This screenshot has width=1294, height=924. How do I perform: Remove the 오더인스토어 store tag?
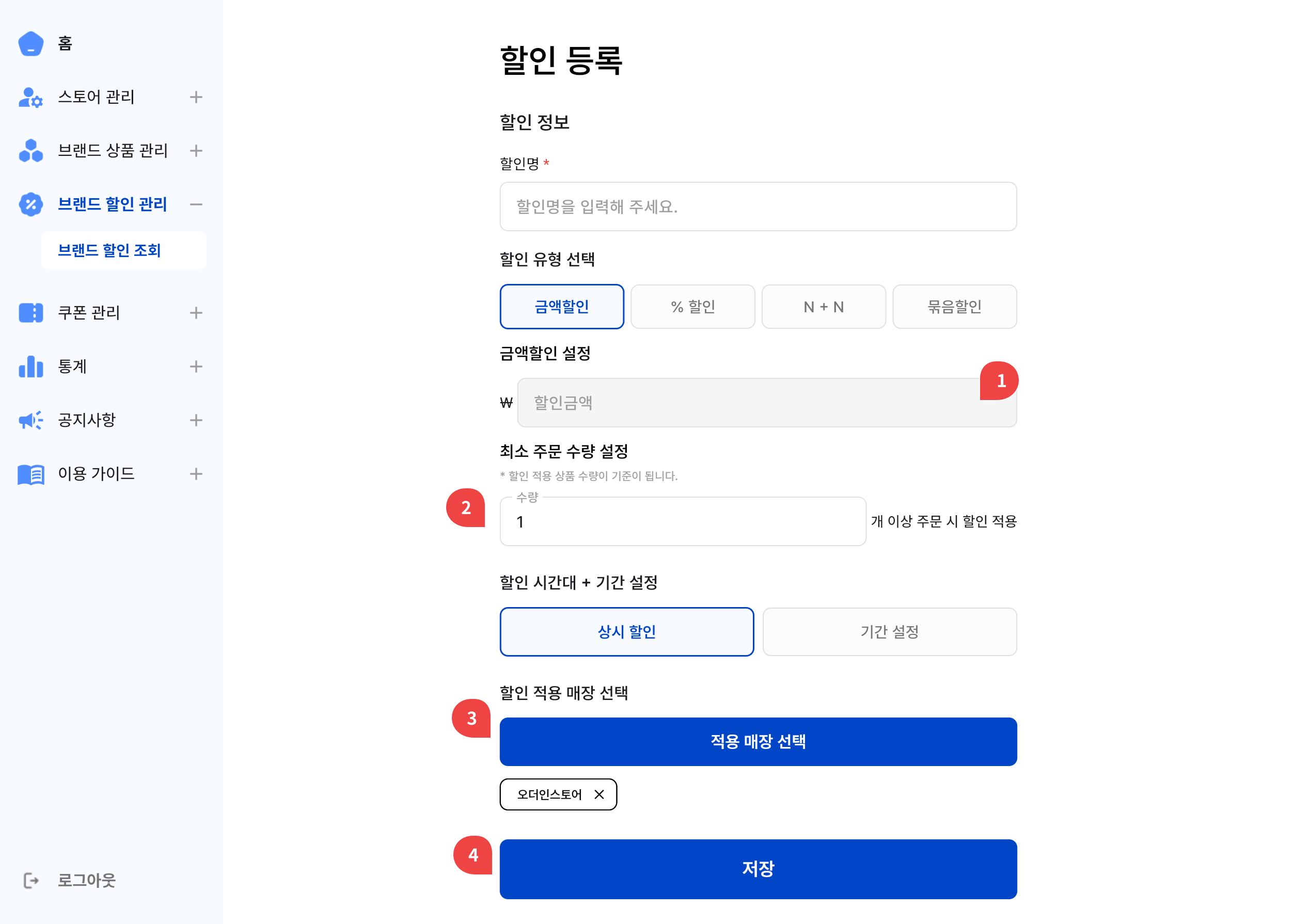[598, 794]
